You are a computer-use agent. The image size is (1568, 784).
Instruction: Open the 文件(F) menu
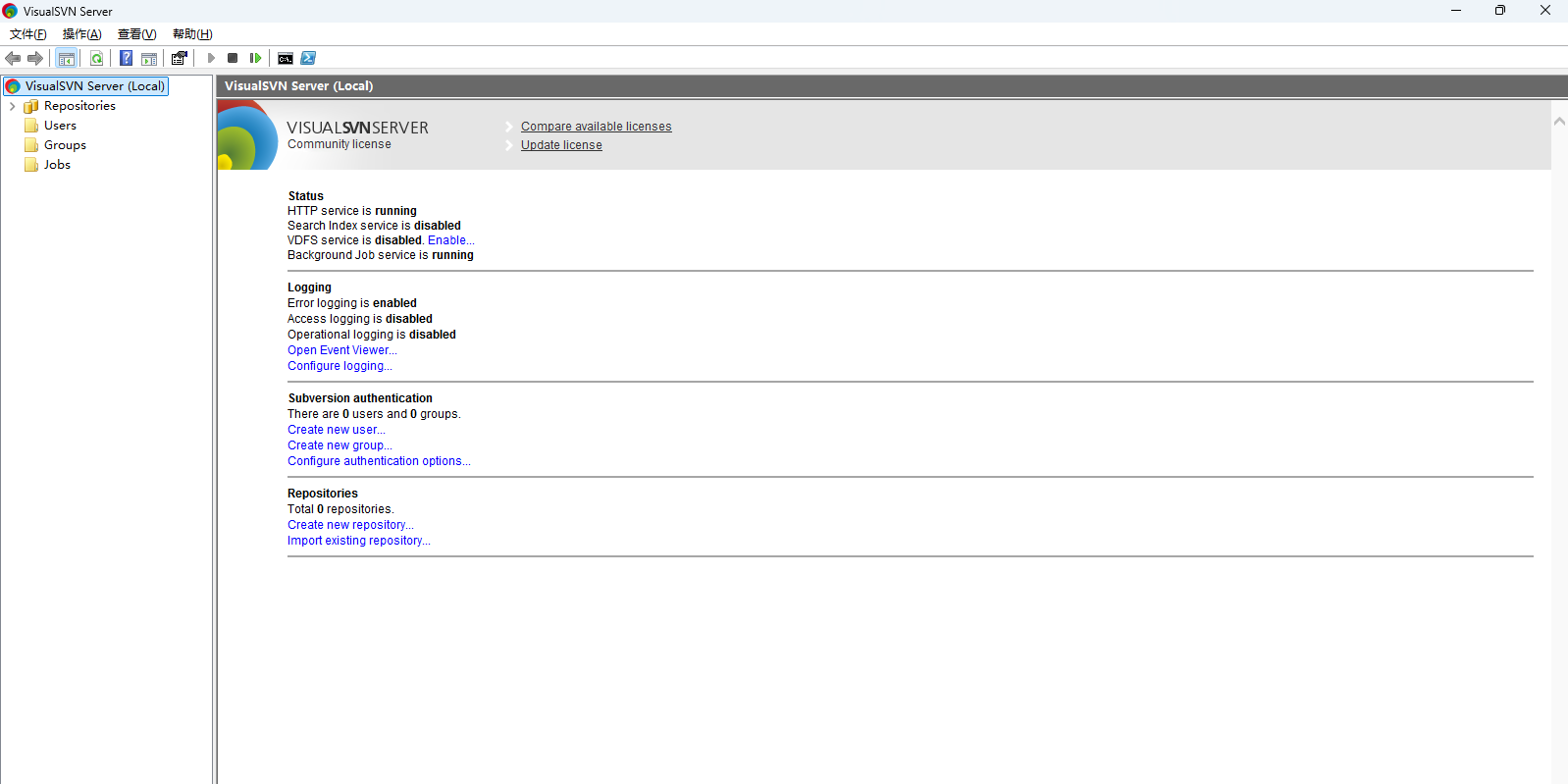(28, 34)
